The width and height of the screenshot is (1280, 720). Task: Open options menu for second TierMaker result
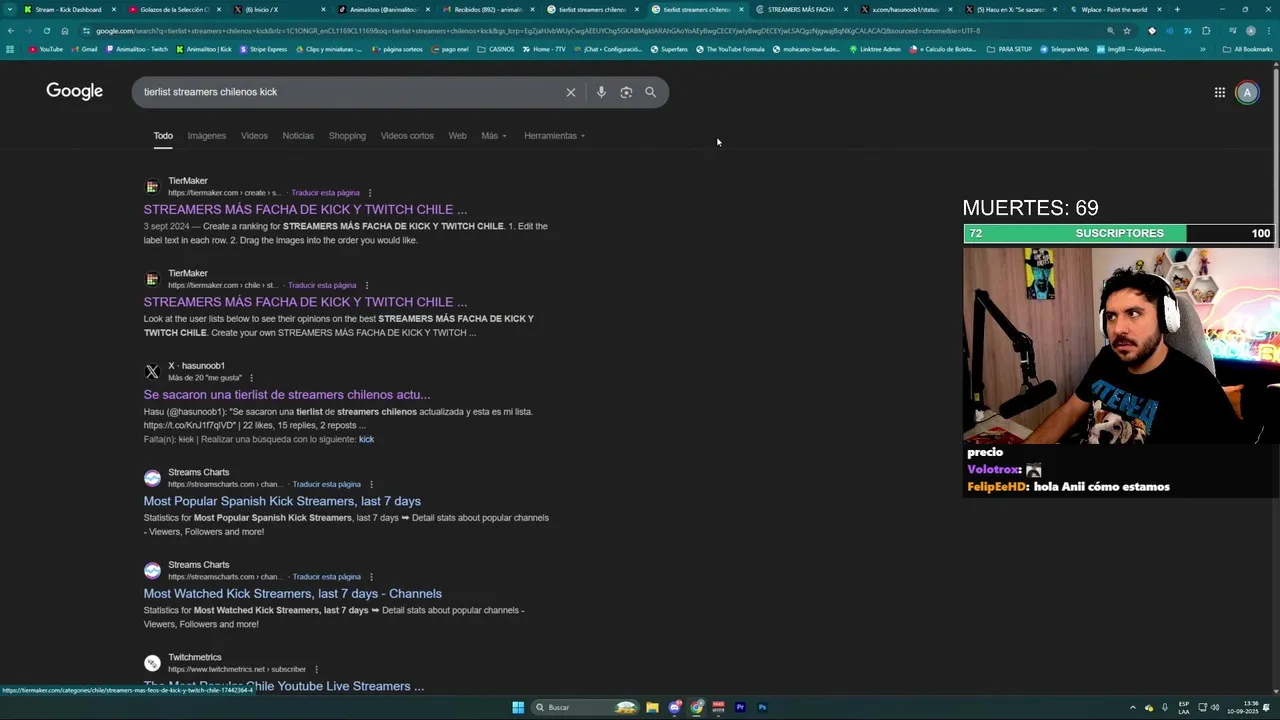tap(367, 285)
